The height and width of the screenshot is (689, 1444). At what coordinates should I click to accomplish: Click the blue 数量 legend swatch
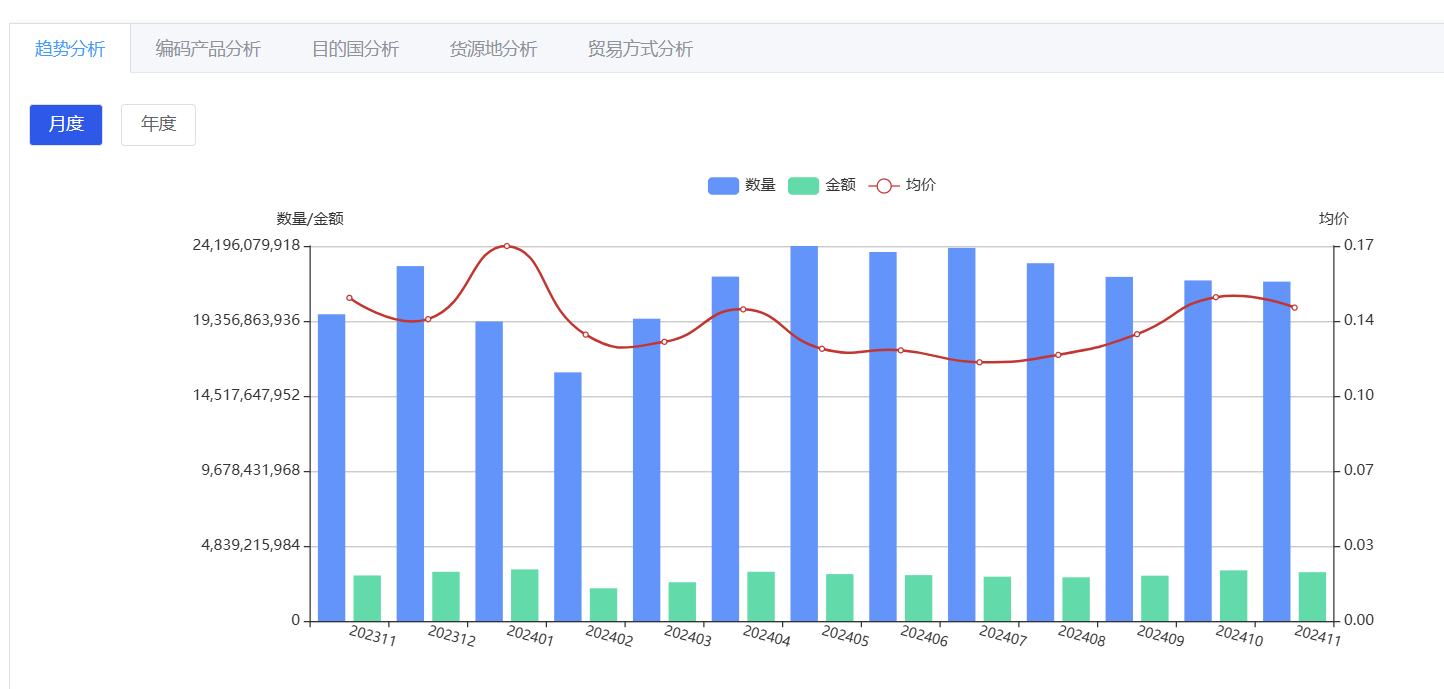[x=723, y=185]
